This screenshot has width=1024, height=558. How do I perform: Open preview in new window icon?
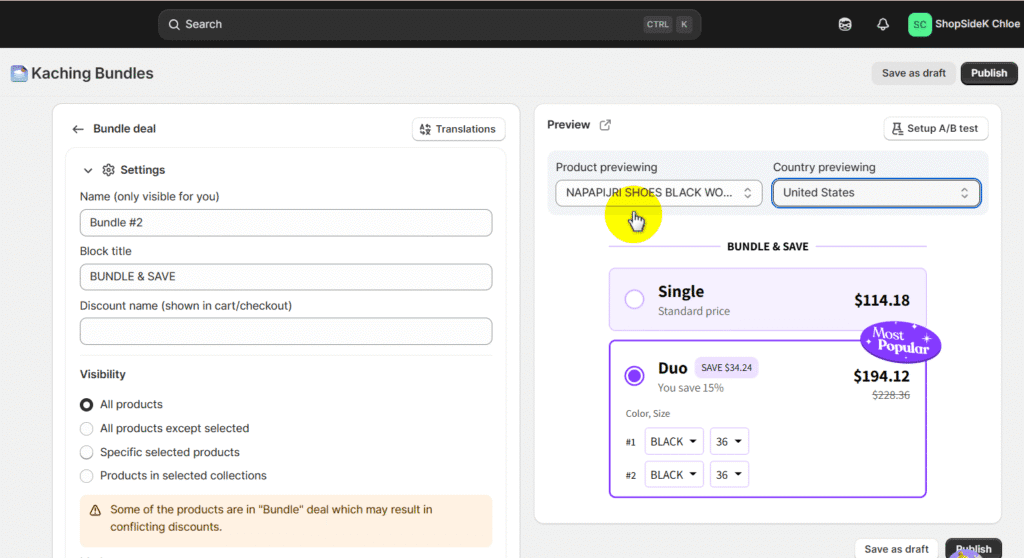coord(605,125)
